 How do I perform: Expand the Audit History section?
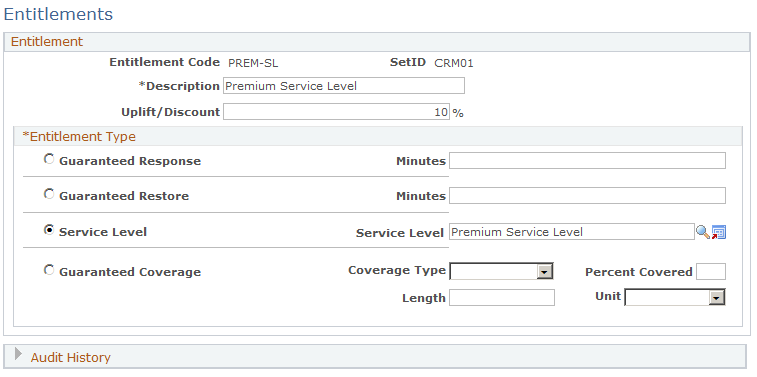[18, 354]
